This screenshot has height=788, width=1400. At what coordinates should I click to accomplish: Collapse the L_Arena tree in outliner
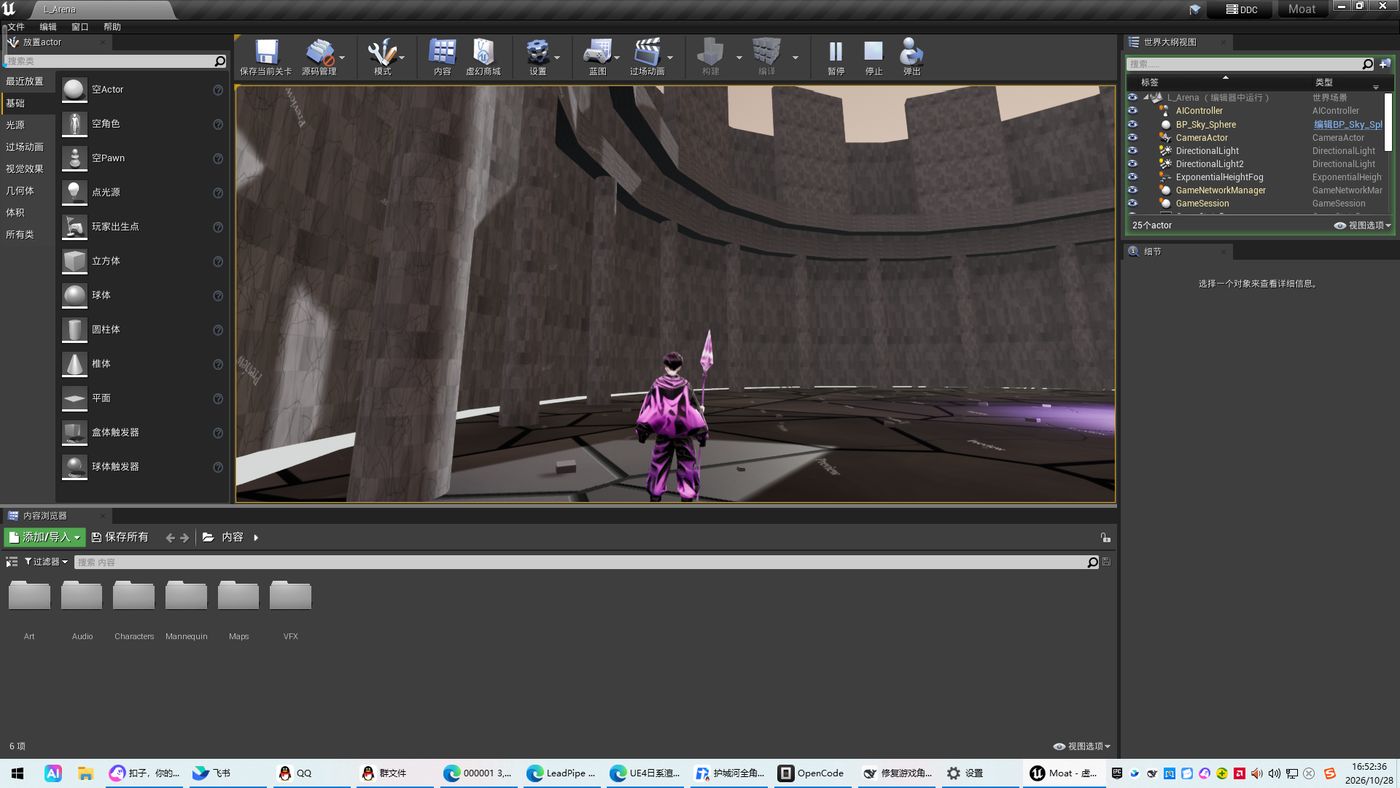click(1147, 98)
